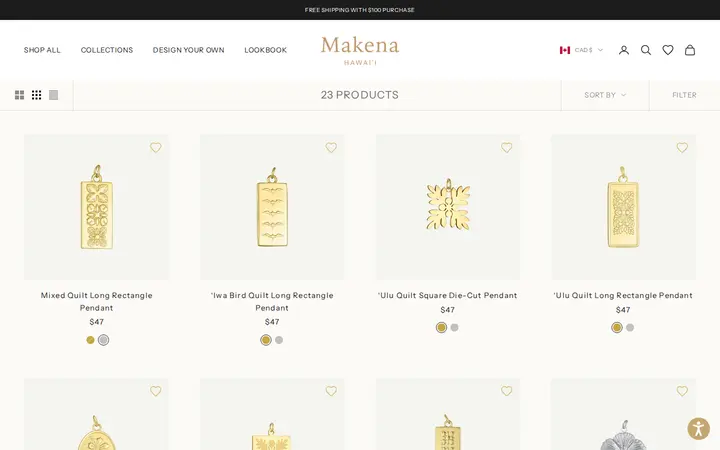Select silver swatch for 'Ulu Long Rectangle Pendant
The image size is (720, 450).
(x=630, y=327)
